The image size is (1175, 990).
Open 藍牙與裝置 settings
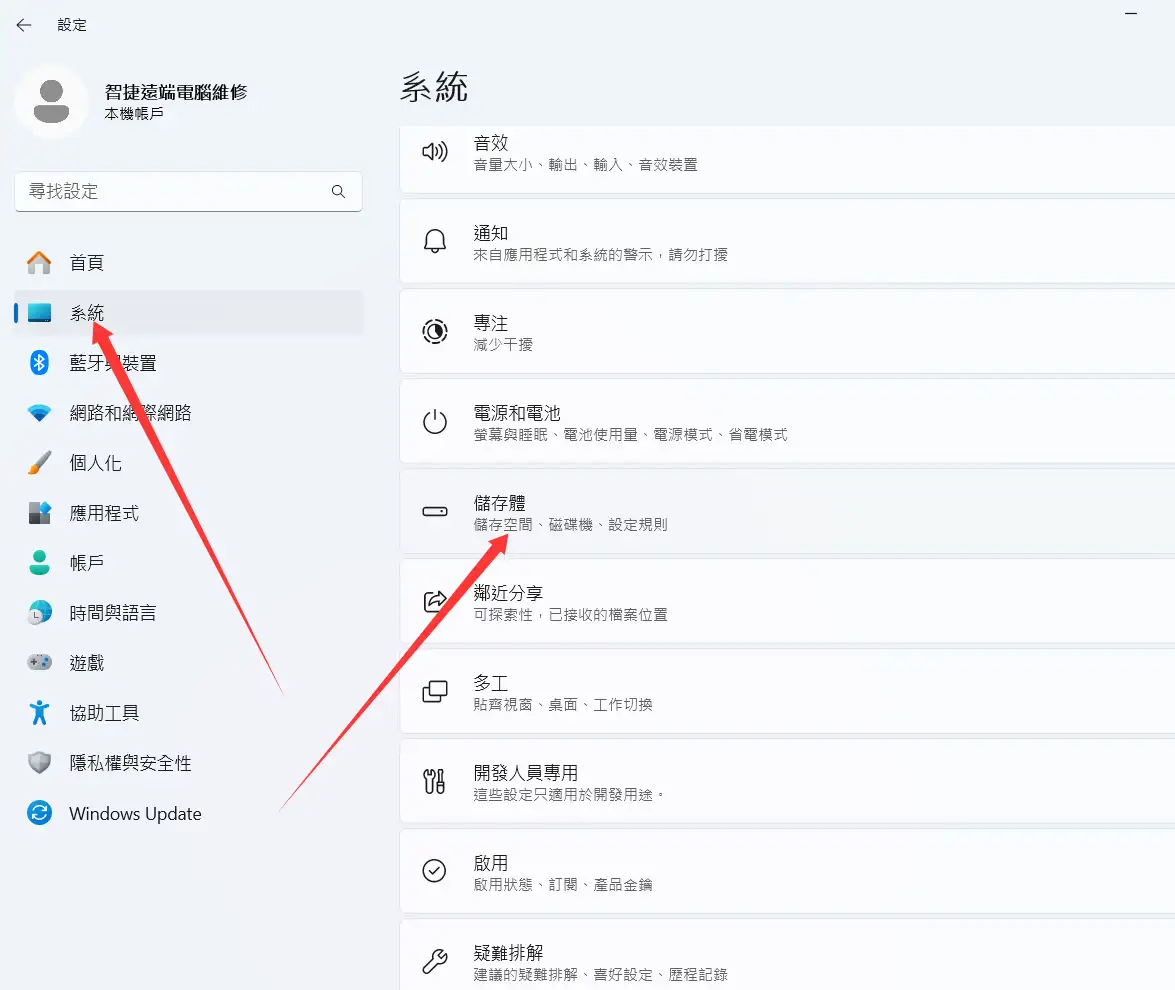188,363
